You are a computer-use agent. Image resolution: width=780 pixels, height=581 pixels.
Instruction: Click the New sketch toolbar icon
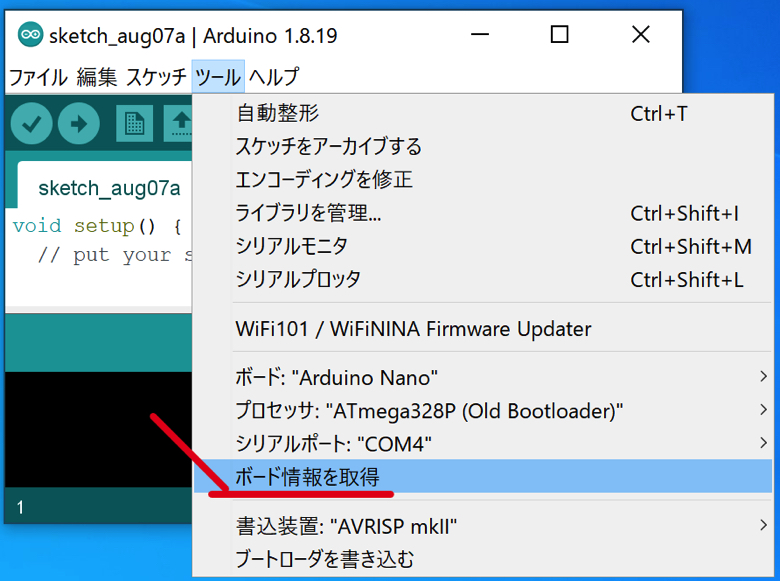[x=134, y=123]
